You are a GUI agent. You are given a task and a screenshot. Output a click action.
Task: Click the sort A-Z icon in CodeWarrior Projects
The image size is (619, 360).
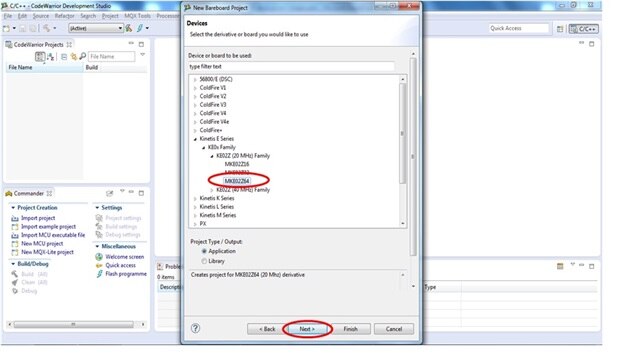[x=51, y=57]
